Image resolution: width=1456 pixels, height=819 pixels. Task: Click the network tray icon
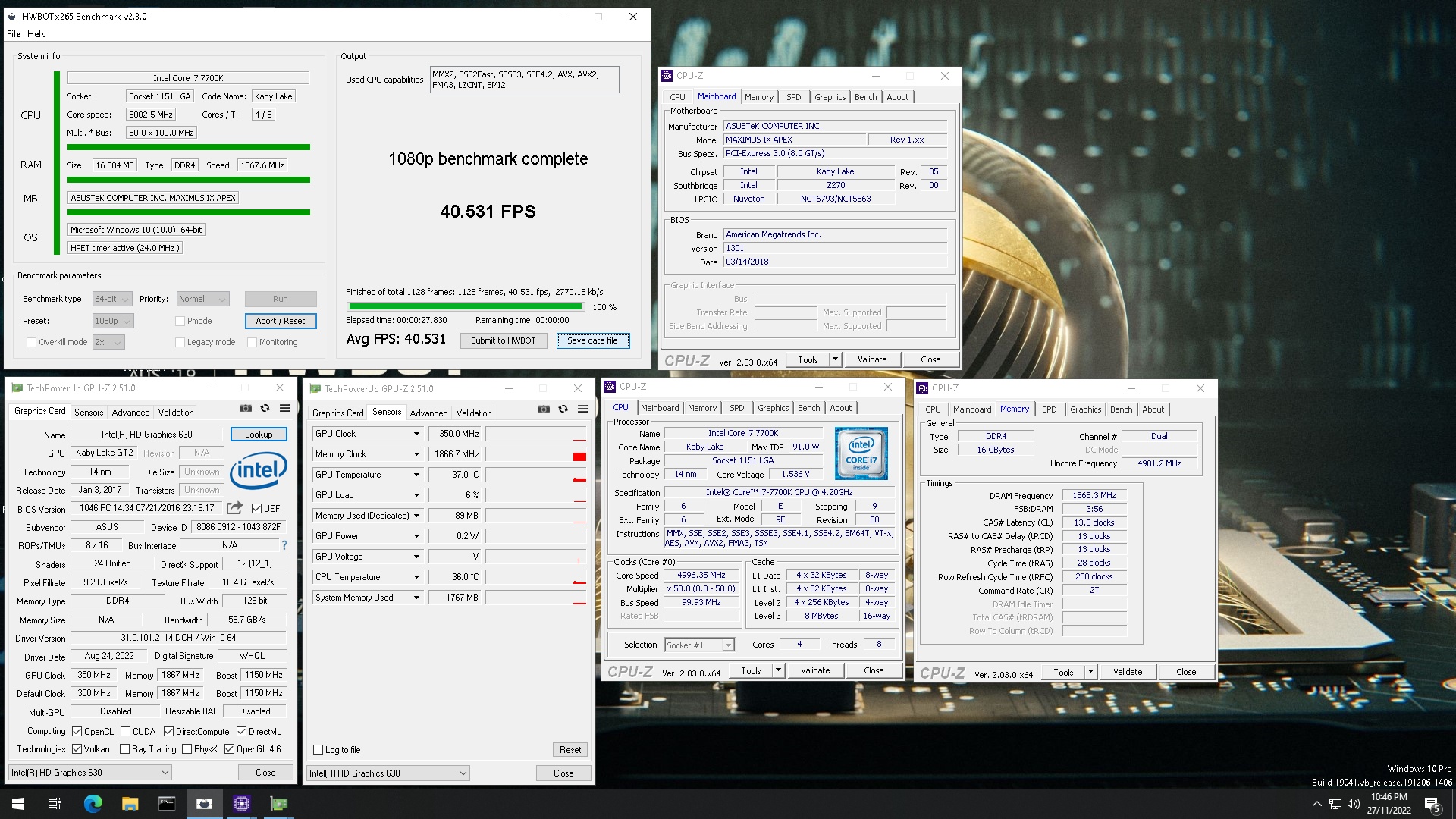tap(1335, 804)
